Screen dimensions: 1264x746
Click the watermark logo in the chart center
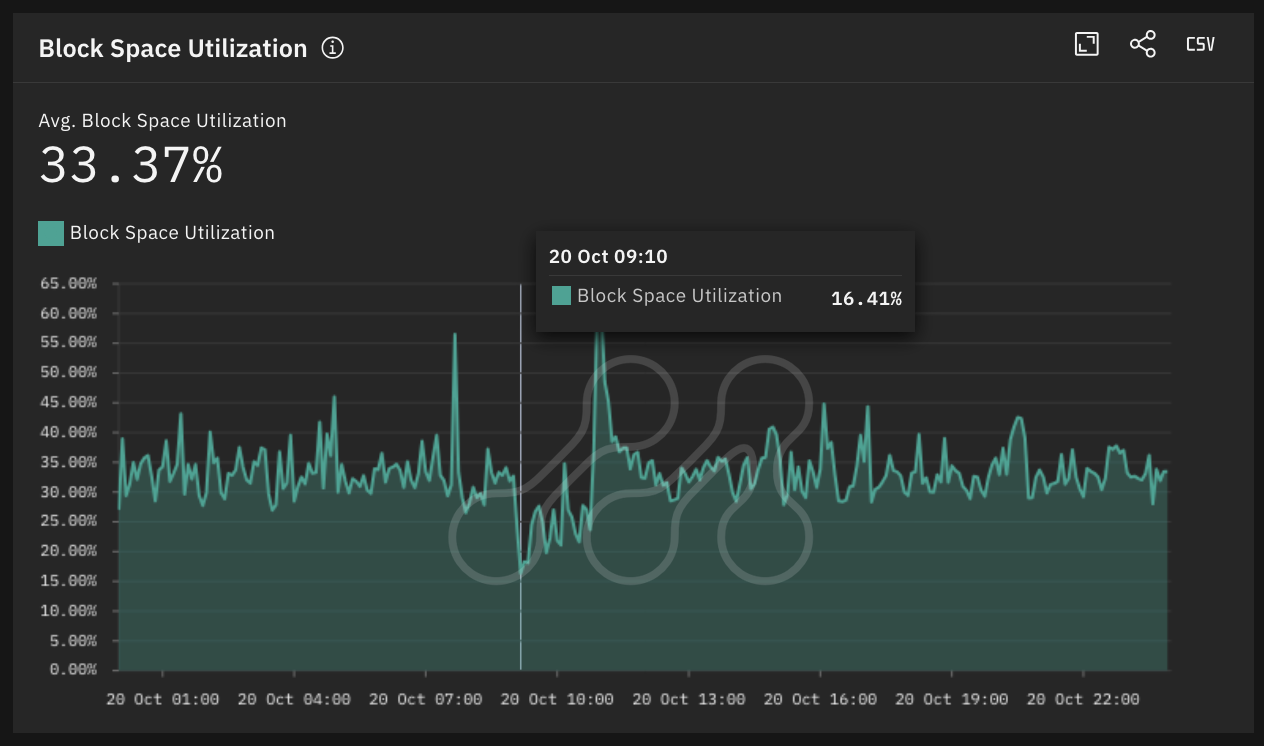[632, 468]
